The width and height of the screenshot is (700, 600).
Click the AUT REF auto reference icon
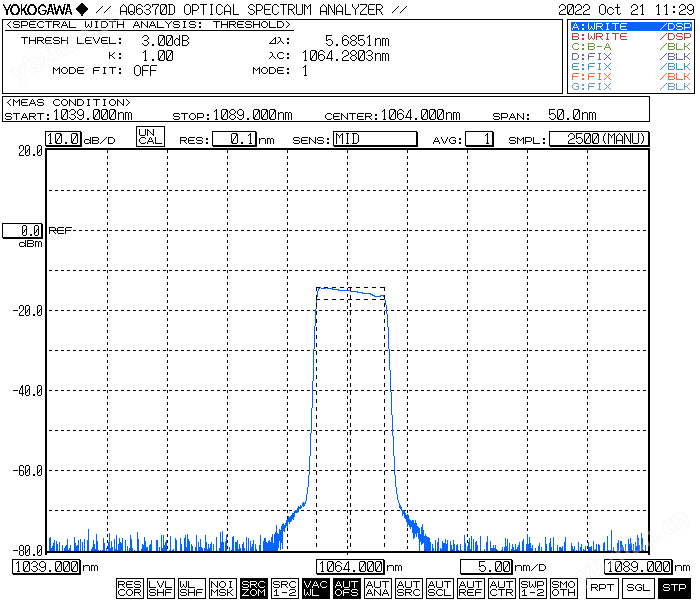pyautogui.click(x=470, y=588)
